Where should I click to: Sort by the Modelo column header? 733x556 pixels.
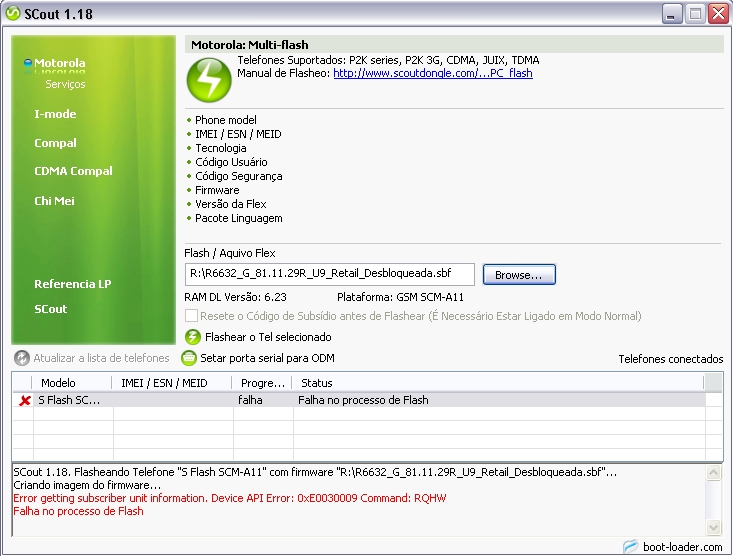[72, 383]
